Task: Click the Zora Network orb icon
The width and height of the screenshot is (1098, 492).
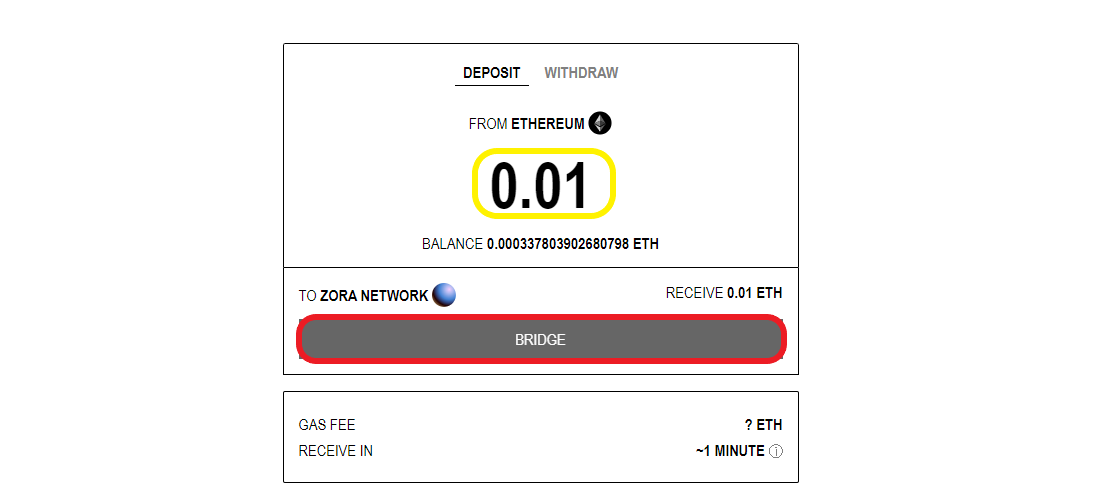Action: [x=444, y=295]
